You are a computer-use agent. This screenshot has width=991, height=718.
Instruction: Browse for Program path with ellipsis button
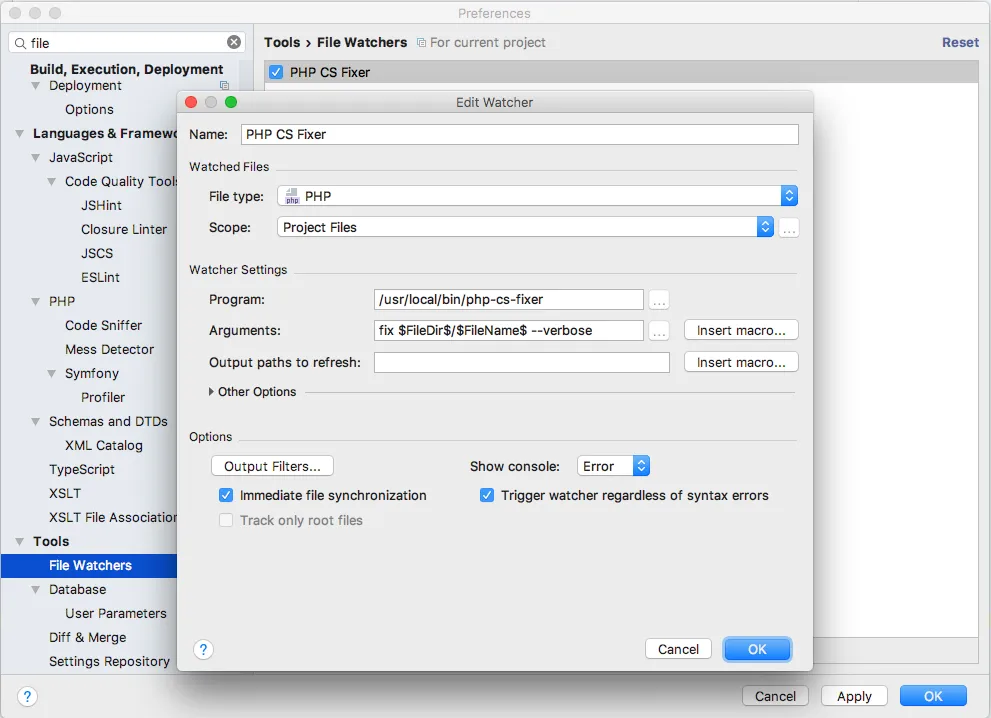click(x=659, y=300)
